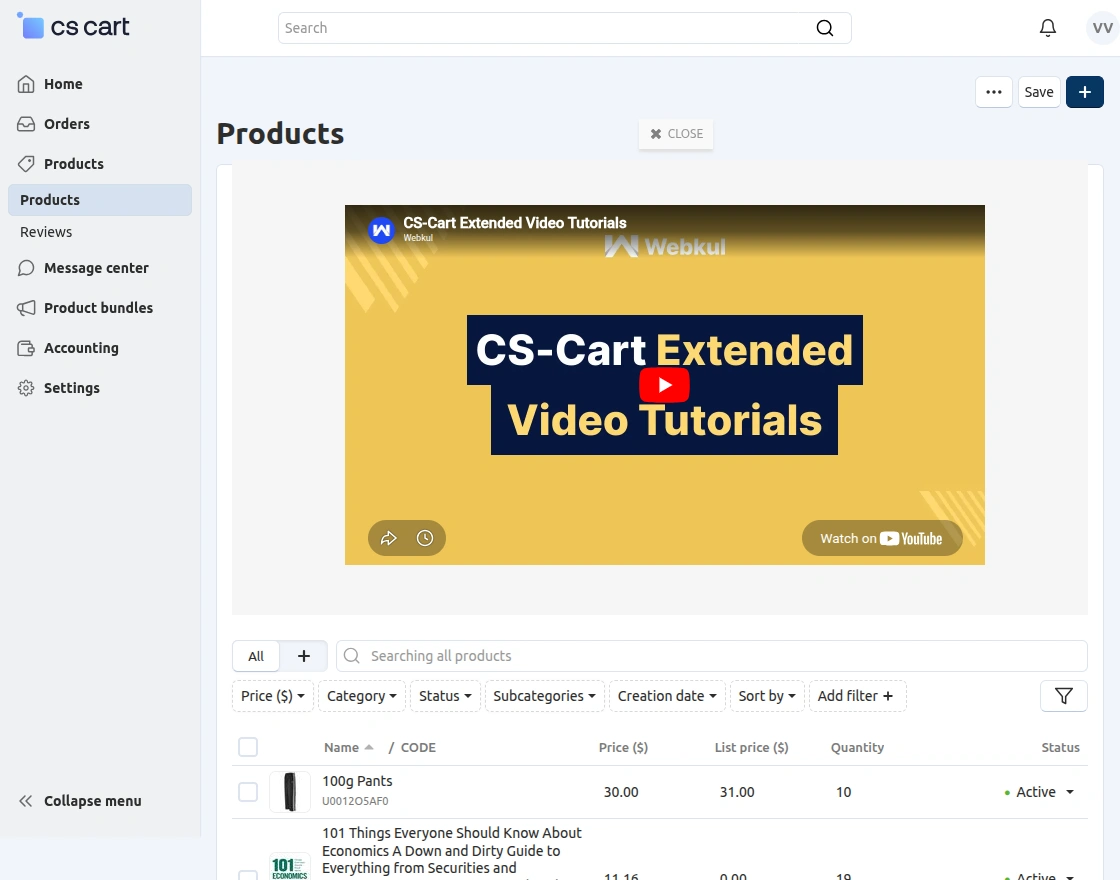Viewport: 1120px width, 880px height.
Task: Open the Category filter dropdown
Action: pyautogui.click(x=361, y=696)
